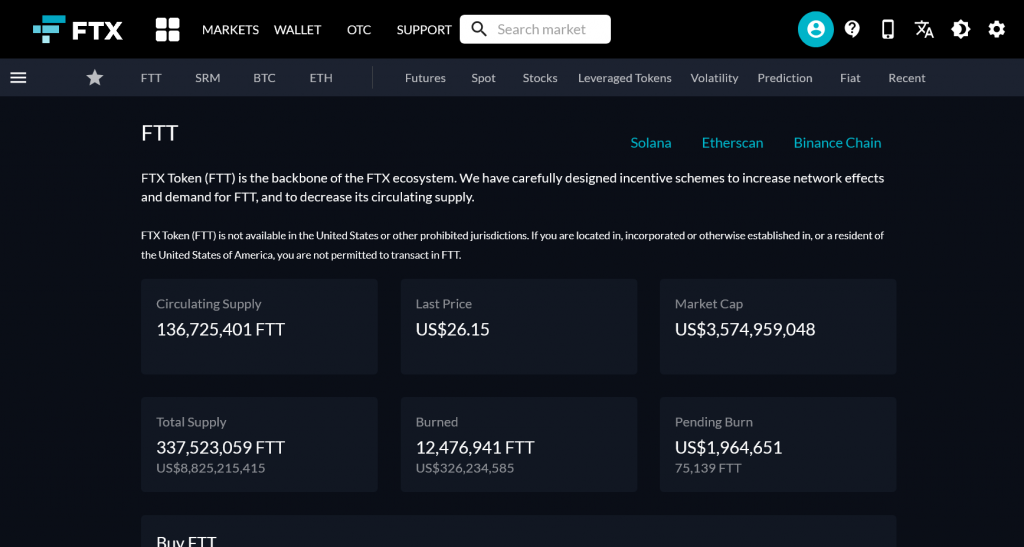This screenshot has height=547, width=1024.
Task: Click the Market Cap value US$3,574,959,048
Action: 745,329
